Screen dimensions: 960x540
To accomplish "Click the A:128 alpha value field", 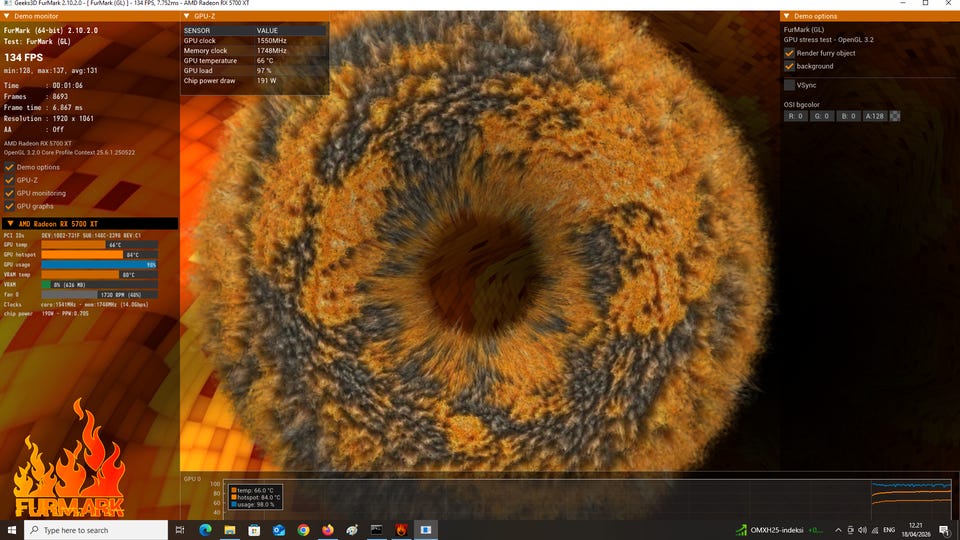I will (x=874, y=116).
